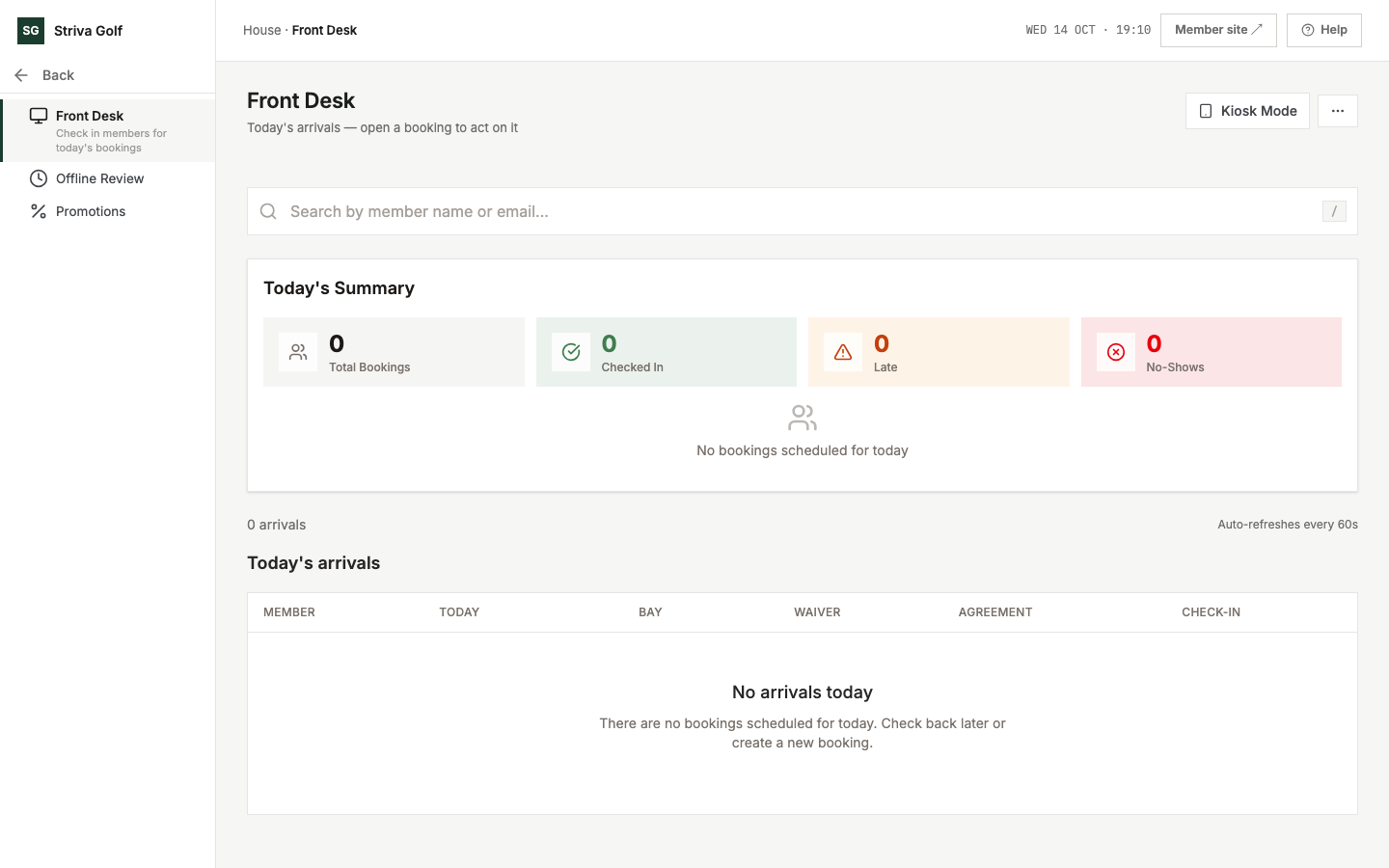This screenshot has width=1389, height=868.
Task: Select the Checked In summary card
Action: point(667,352)
